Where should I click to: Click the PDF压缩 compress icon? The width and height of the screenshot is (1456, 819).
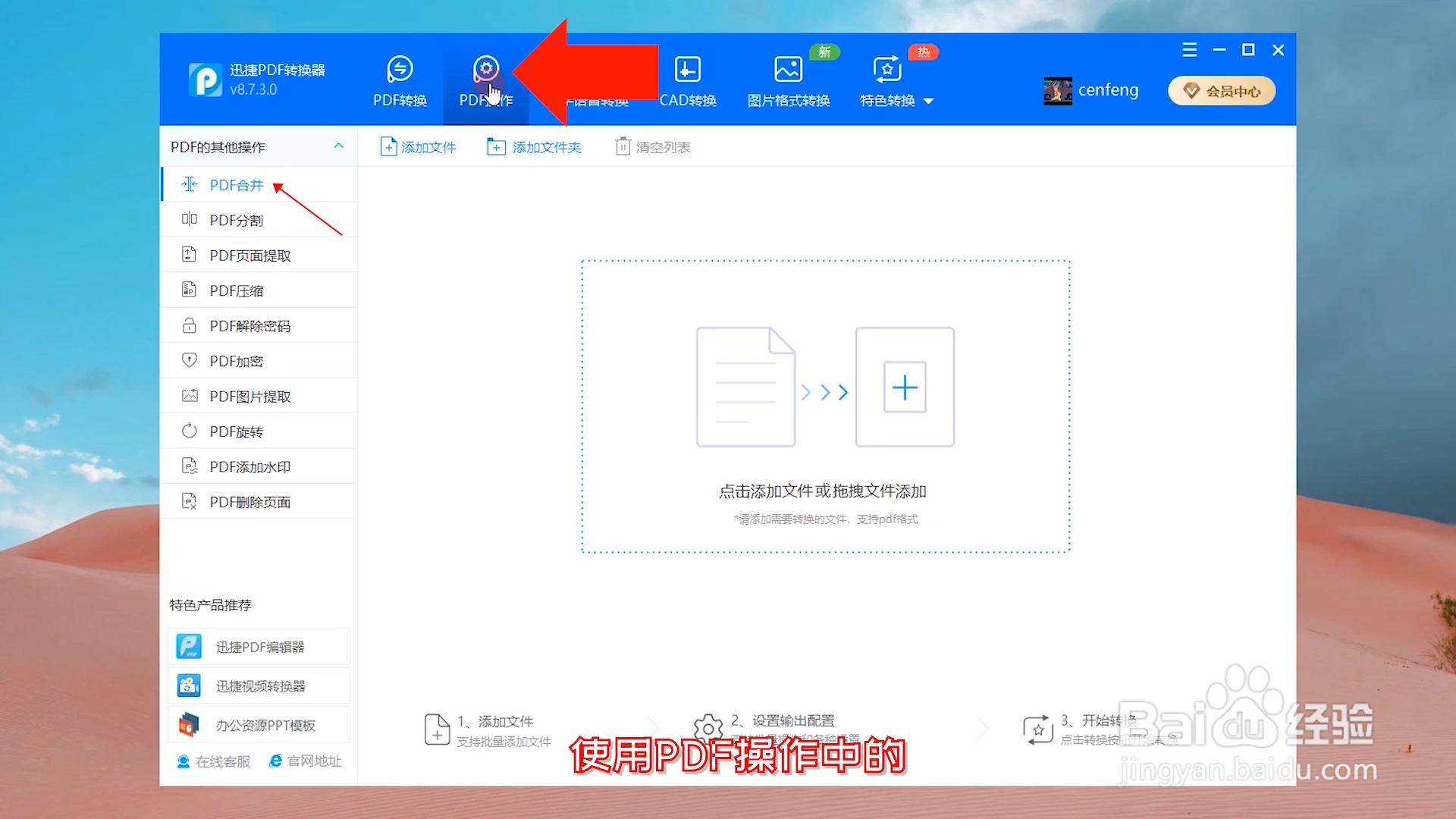[189, 290]
